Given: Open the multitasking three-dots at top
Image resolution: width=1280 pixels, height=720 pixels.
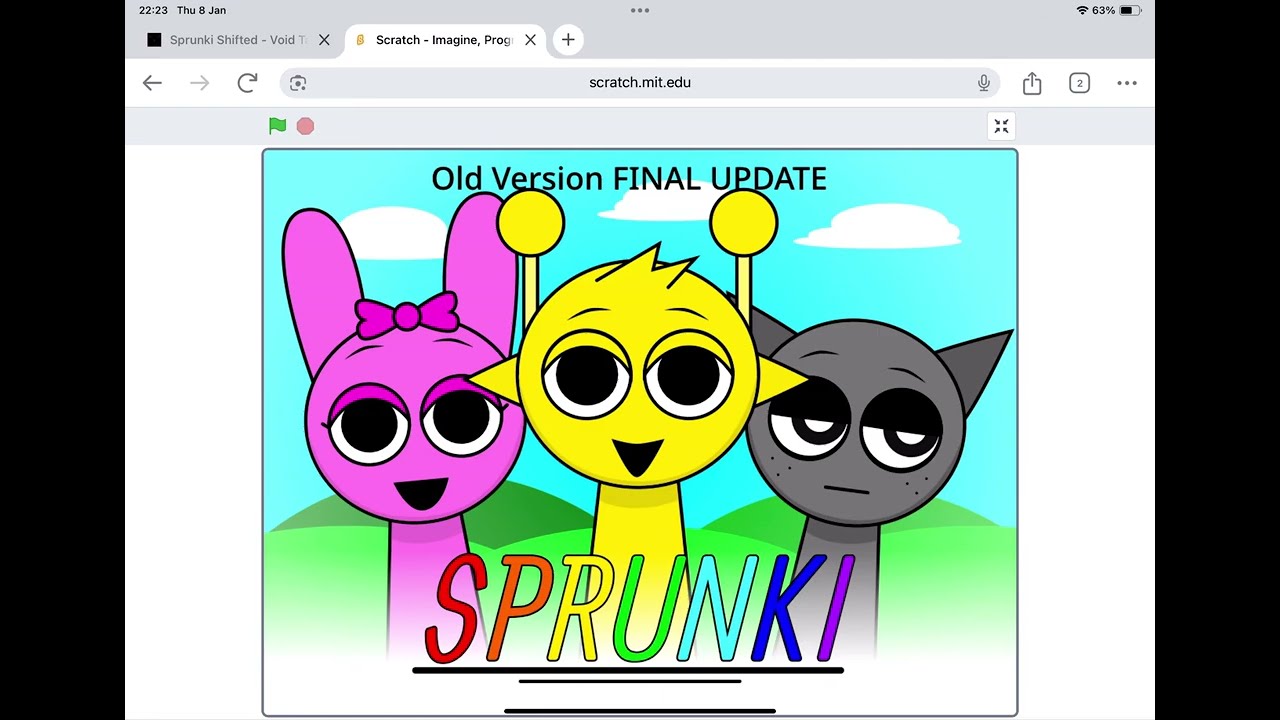Looking at the screenshot, I should [x=640, y=10].
